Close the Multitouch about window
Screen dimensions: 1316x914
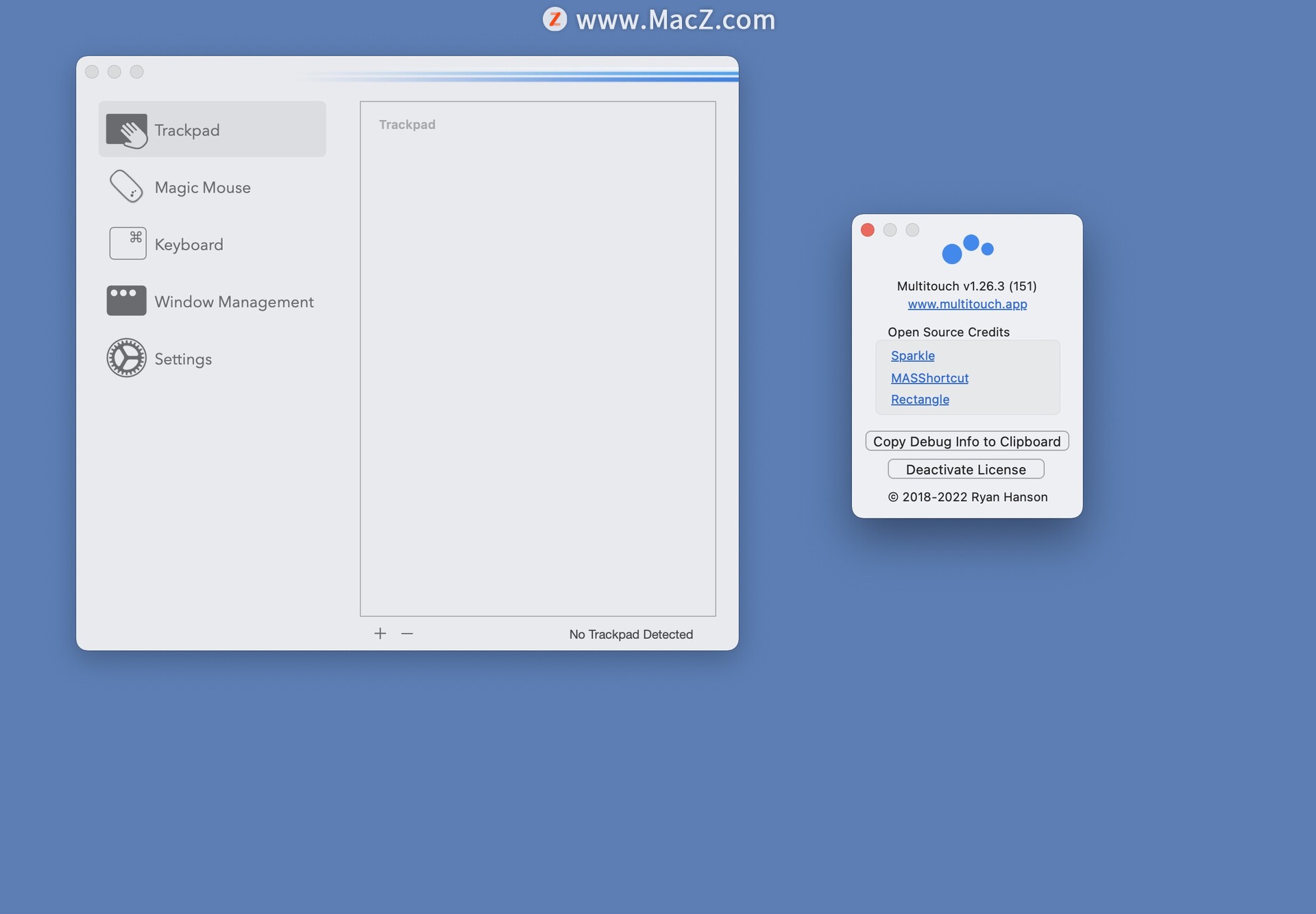point(868,230)
